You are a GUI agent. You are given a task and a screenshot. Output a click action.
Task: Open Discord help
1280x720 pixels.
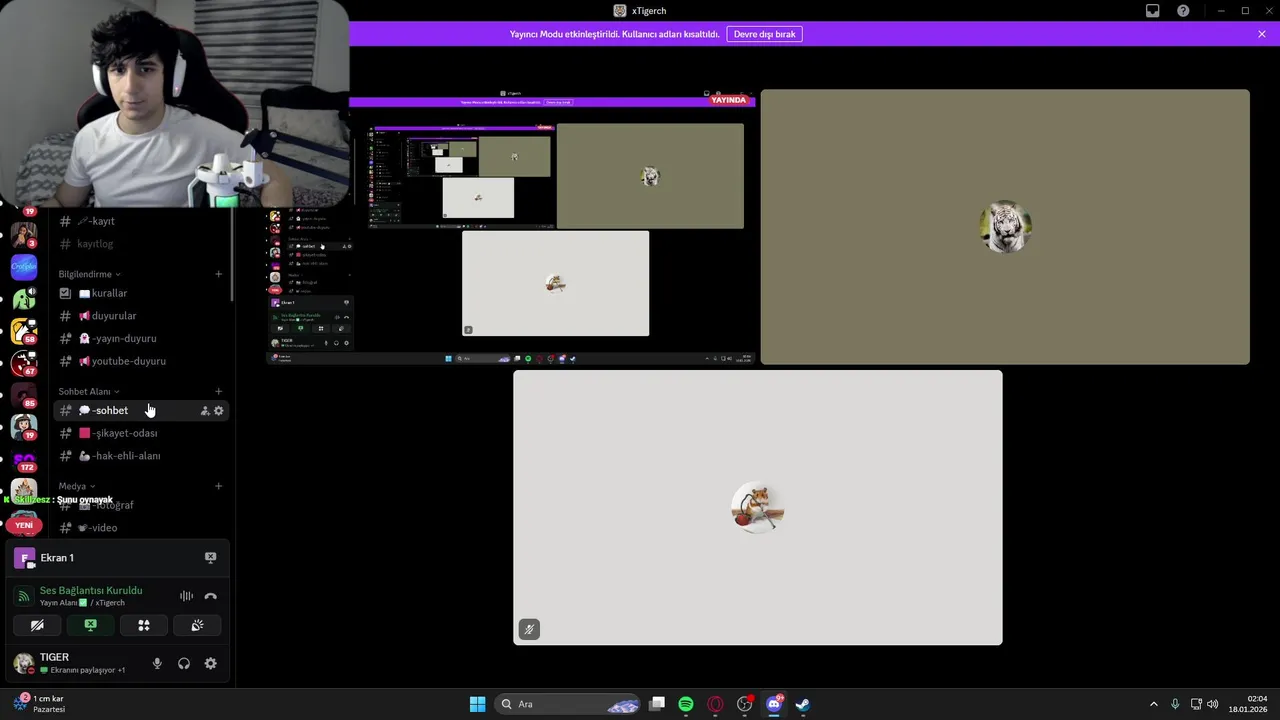1183,11
